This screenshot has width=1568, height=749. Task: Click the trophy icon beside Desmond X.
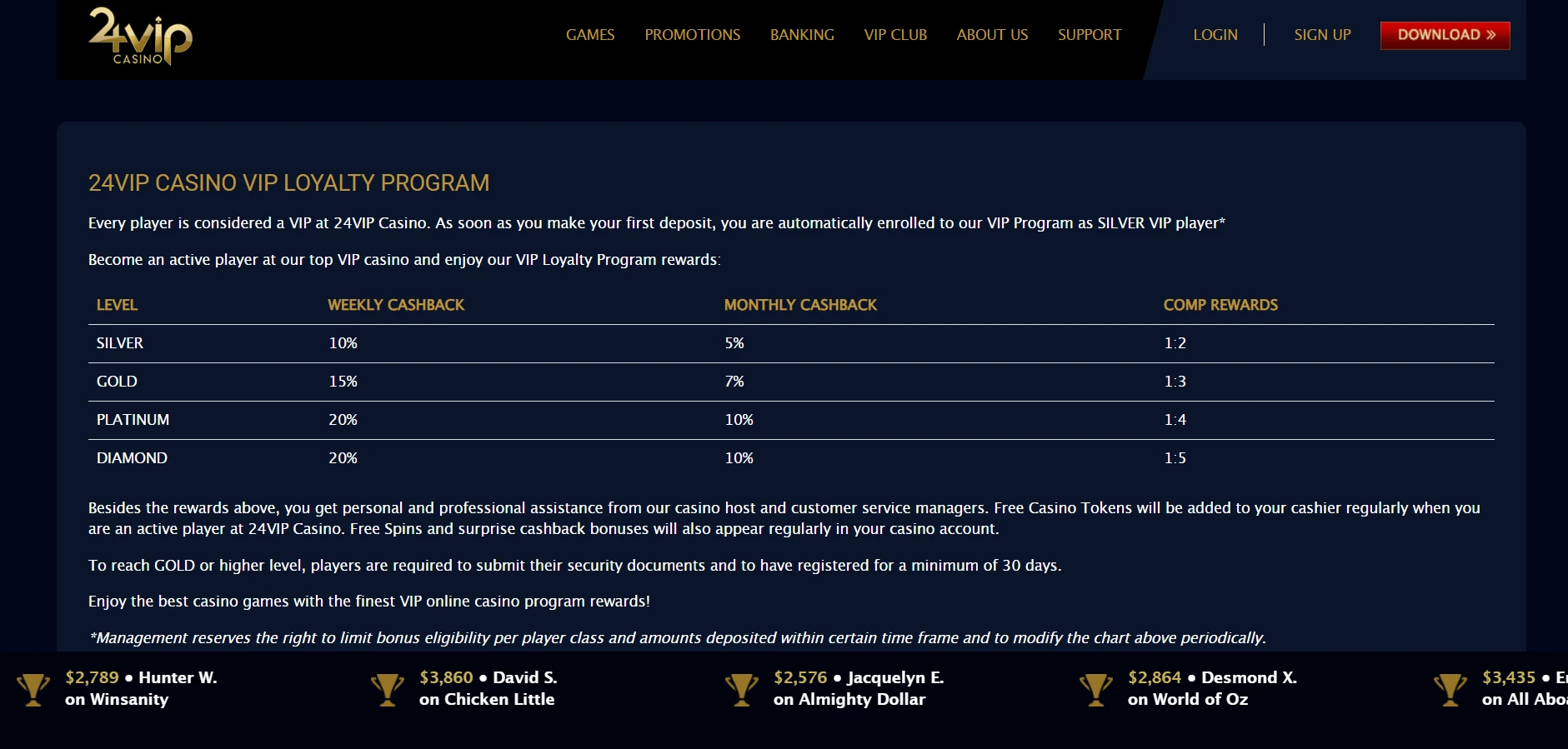click(x=1096, y=689)
